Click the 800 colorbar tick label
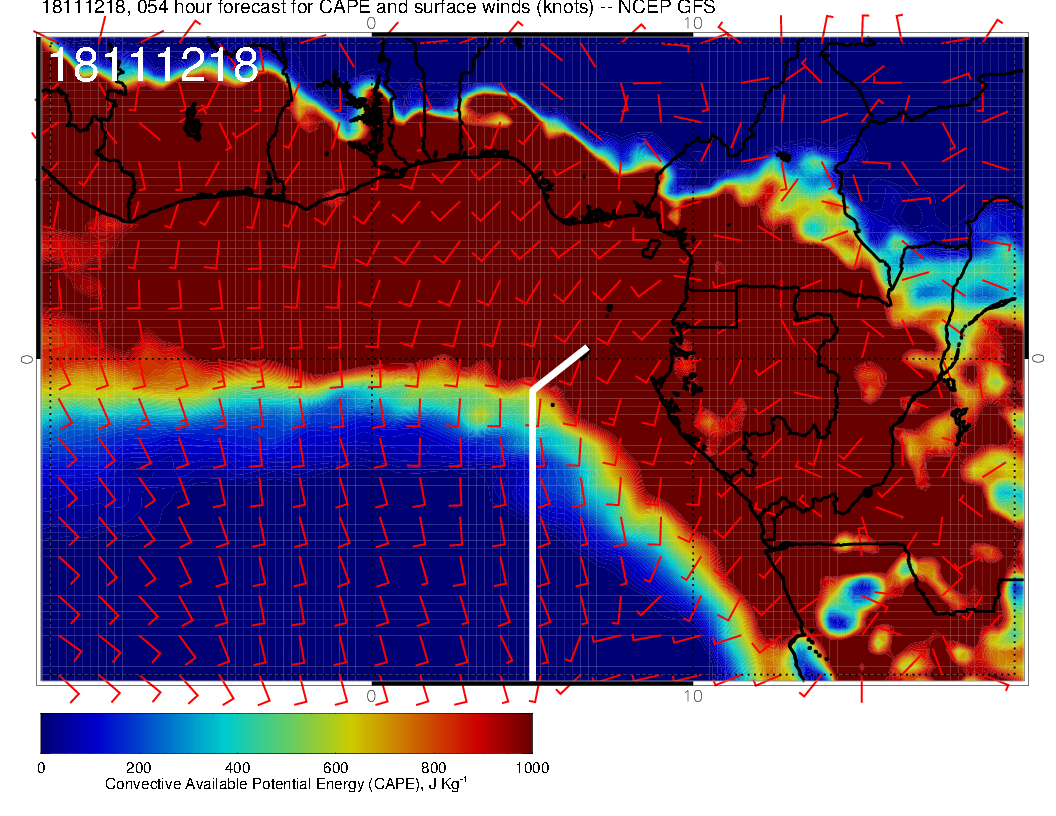The height and width of the screenshot is (816, 1056). tap(433, 768)
